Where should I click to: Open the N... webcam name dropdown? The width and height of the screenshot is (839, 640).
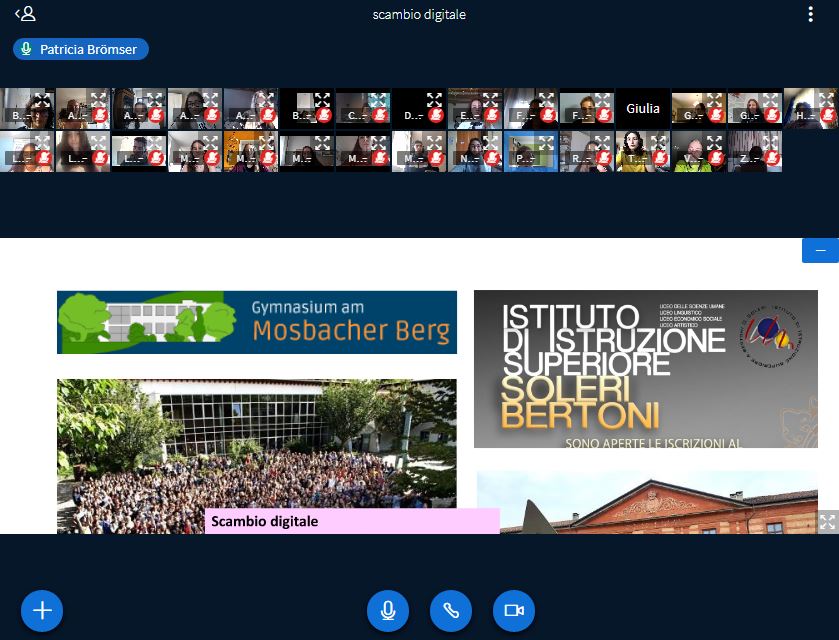tap(469, 158)
